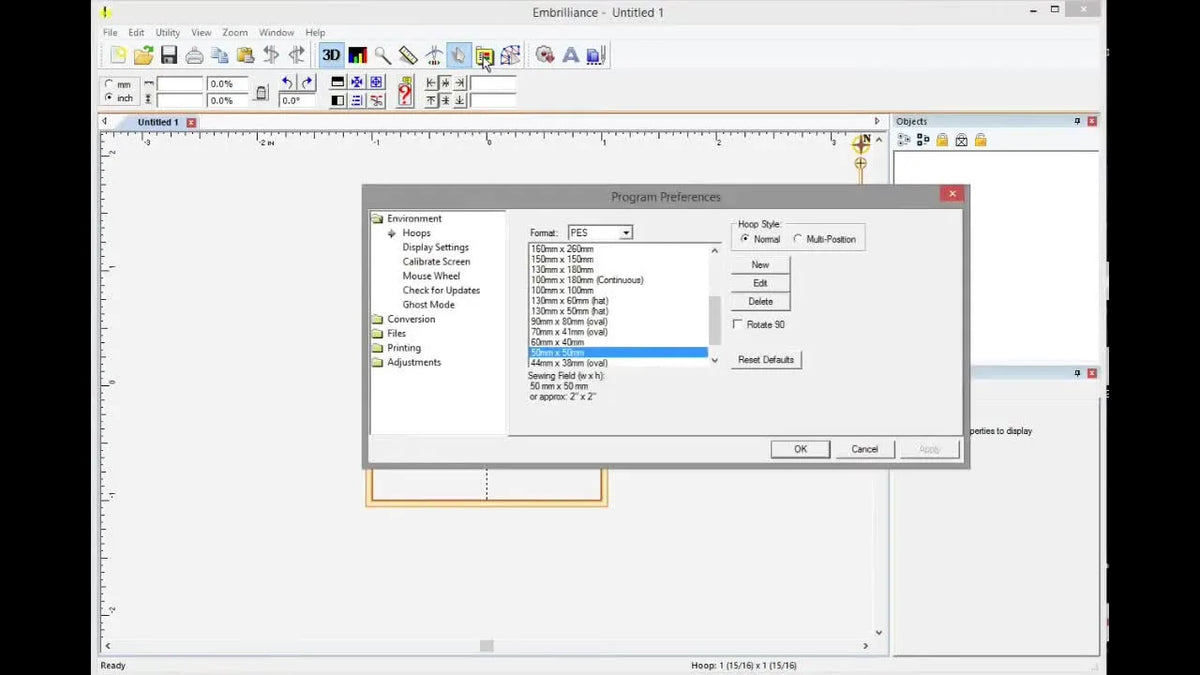Image resolution: width=1200 pixels, height=675 pixels.
Task: Open the View menu
Action: (201, 32)
